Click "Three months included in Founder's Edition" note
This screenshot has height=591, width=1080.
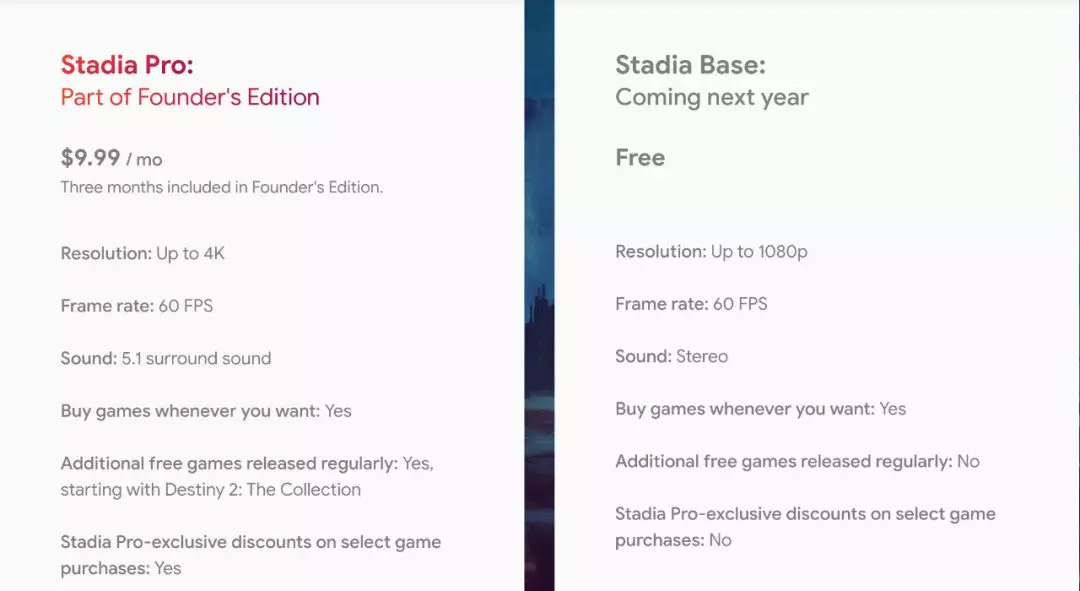point(221,187)
